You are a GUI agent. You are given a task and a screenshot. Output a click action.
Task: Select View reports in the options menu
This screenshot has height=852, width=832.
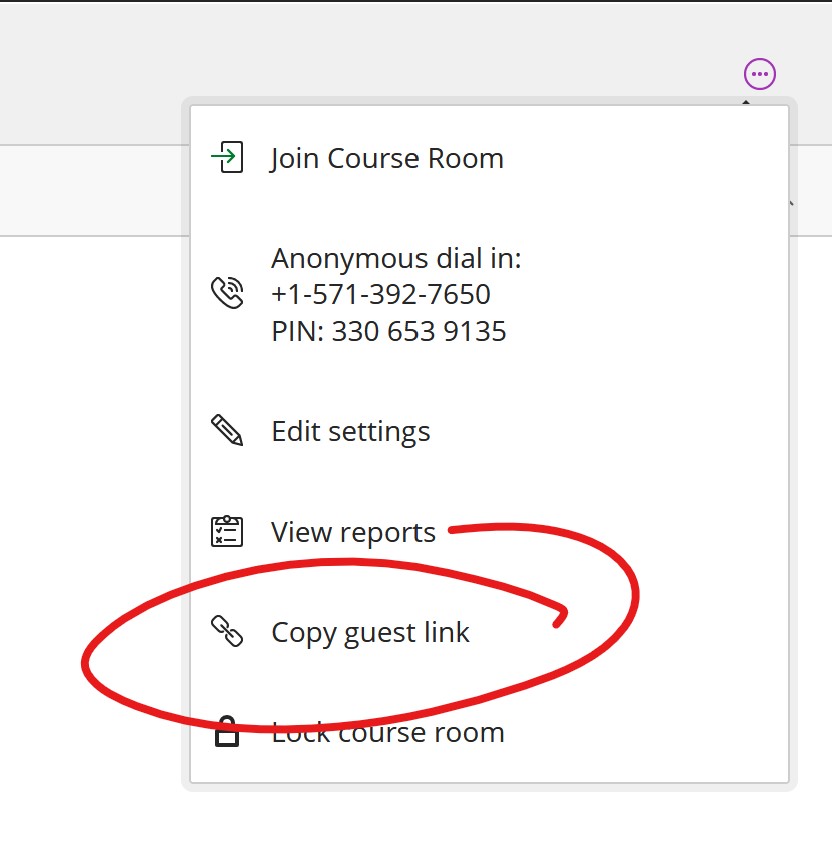[352, 531]
